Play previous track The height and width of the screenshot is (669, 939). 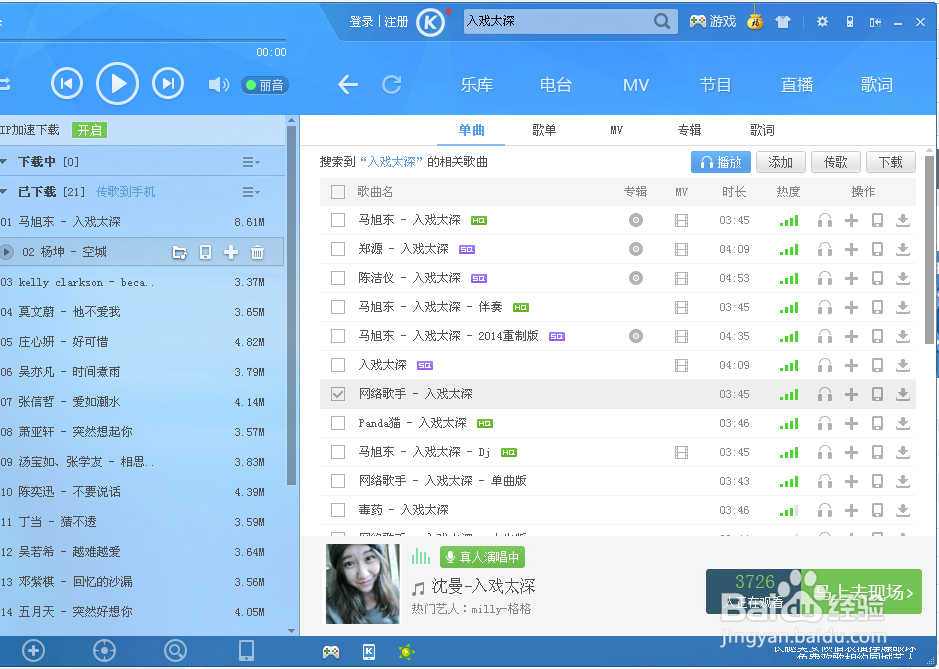[66, 84]
